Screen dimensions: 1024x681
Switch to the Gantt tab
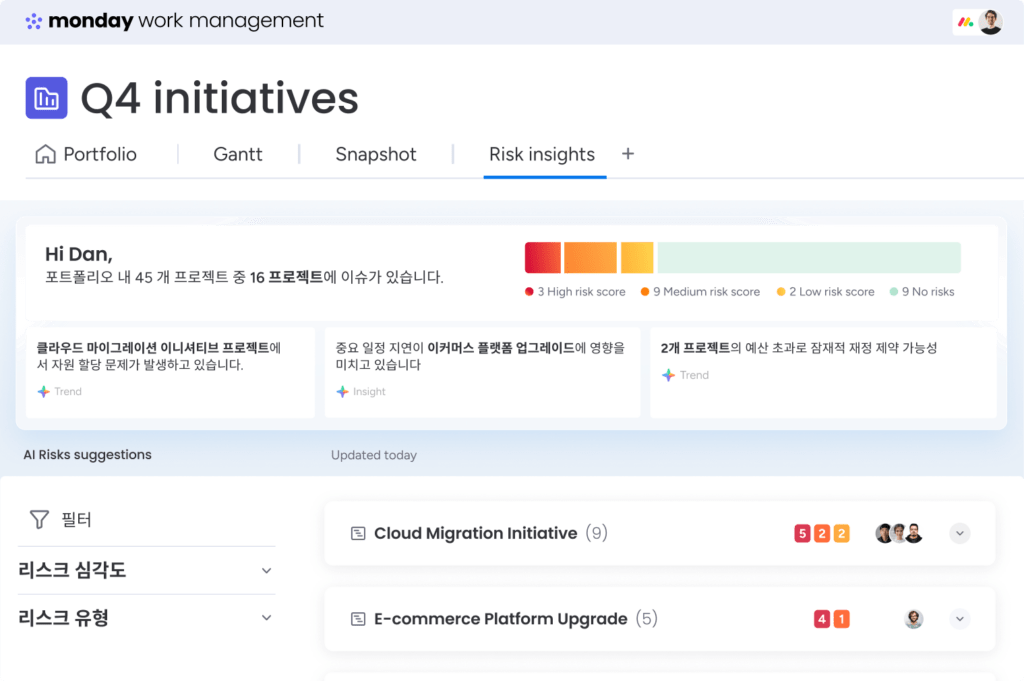click(x=238, y=154)
